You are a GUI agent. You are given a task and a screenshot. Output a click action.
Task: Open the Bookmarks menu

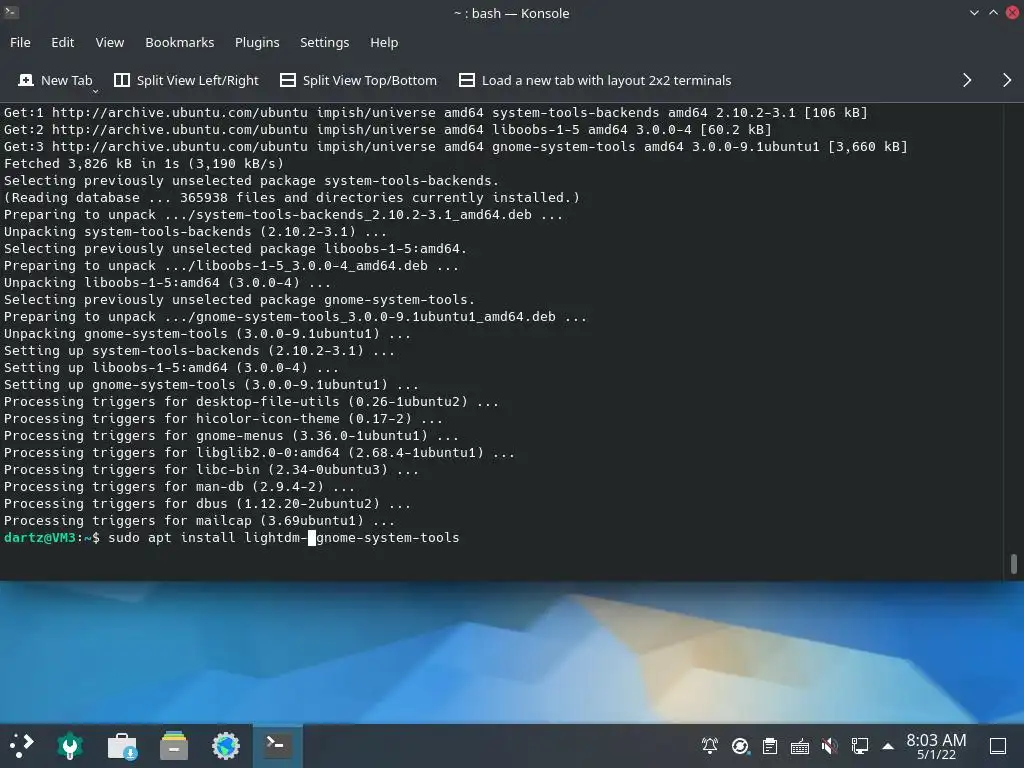(x=180, y=42)
